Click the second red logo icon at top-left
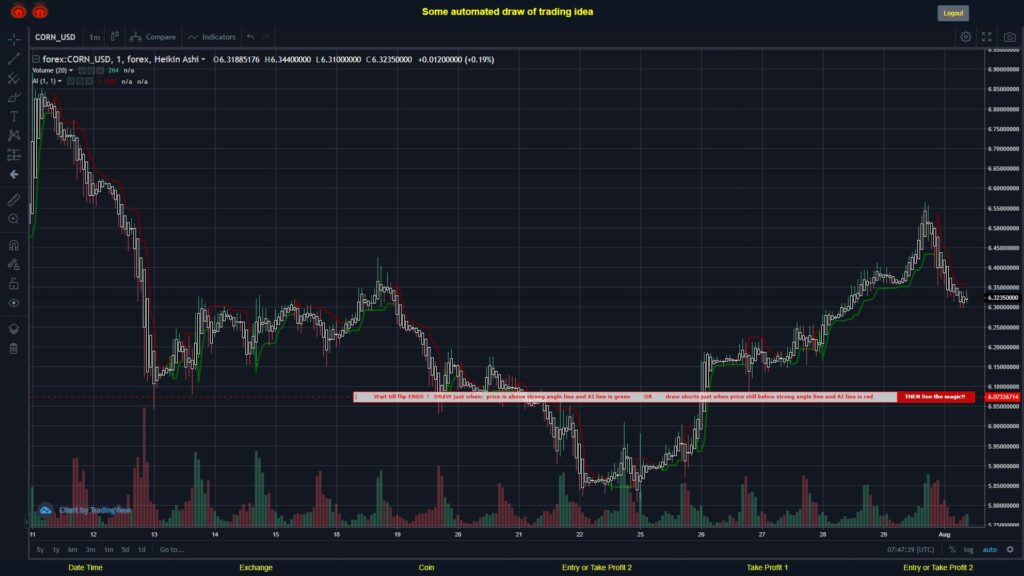Screen dimensions: 1024x576 40,11
